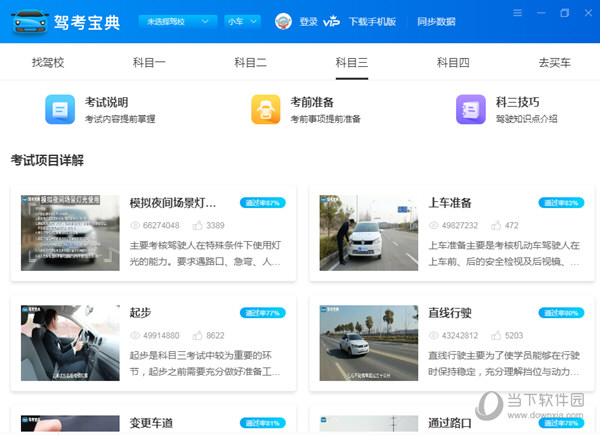Open the 考前准备 title link
The height and width of the screenshot is (435, 600).
click(x=312, y=103)
